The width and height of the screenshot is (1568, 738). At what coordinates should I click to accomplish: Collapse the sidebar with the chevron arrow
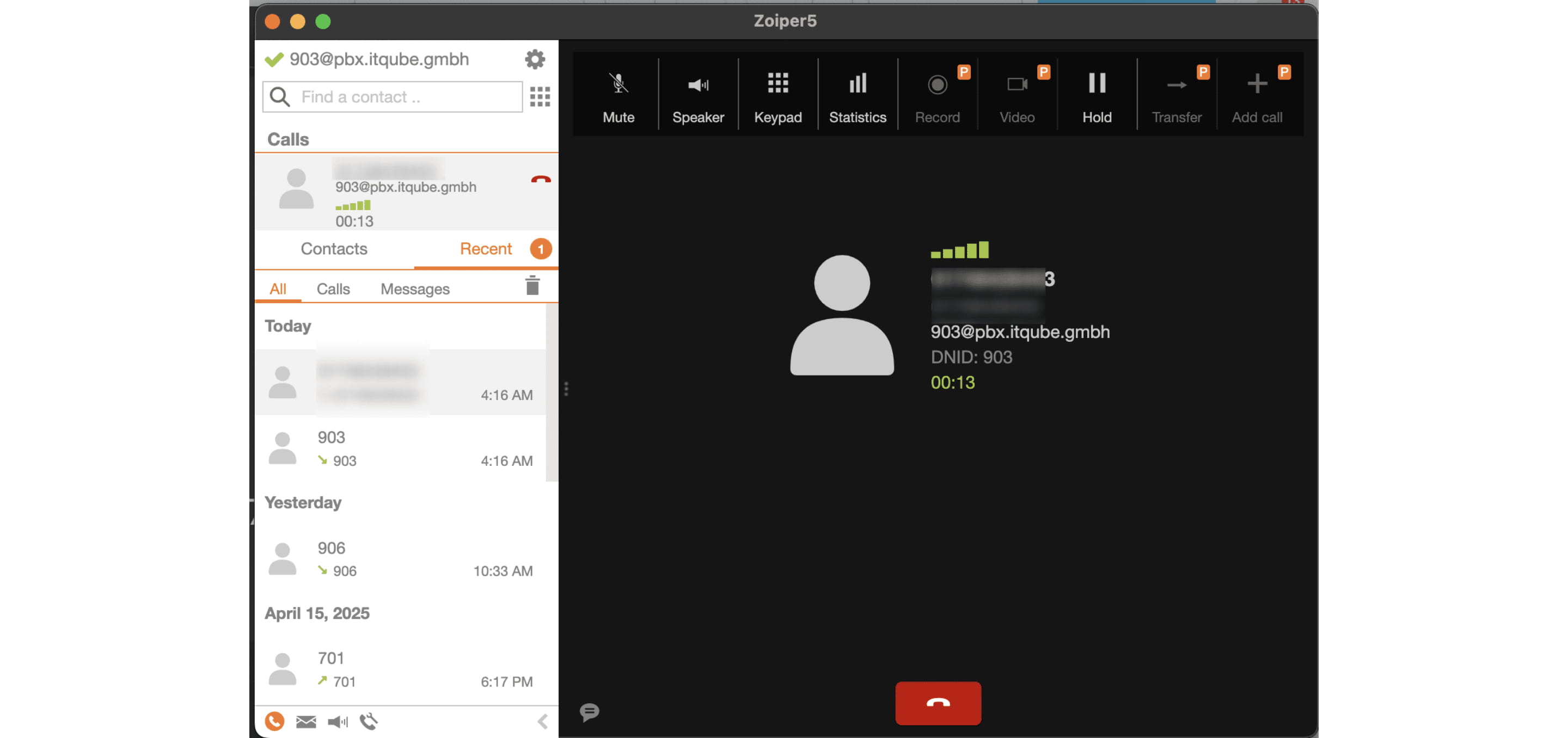[542, 722]
